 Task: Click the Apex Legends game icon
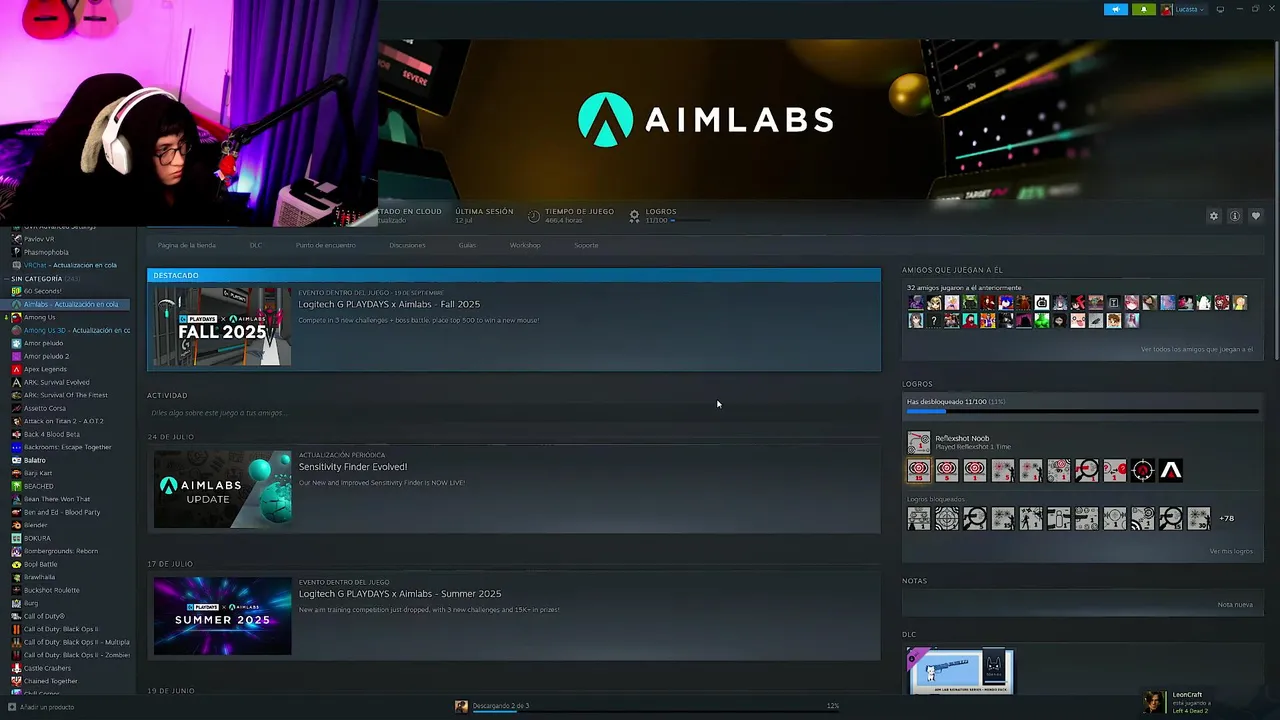point(16,369)
